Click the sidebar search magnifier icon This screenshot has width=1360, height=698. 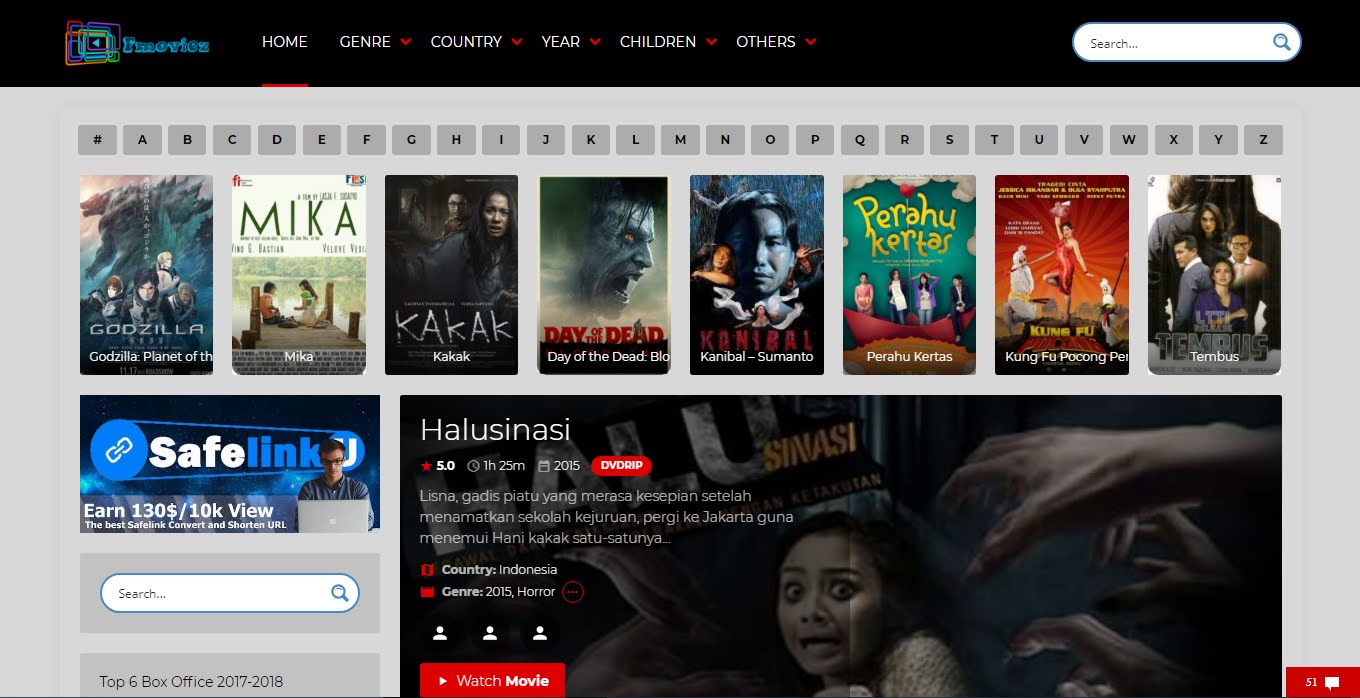[339, 593]
